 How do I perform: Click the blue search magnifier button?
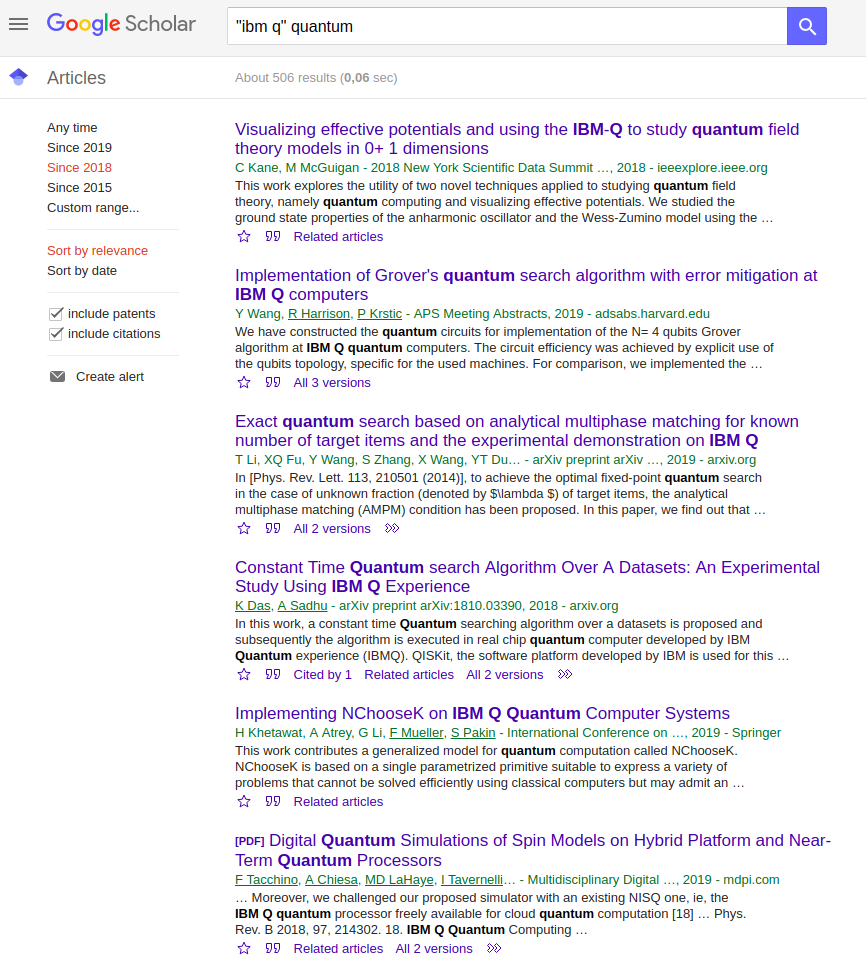(x=806, y=26)
